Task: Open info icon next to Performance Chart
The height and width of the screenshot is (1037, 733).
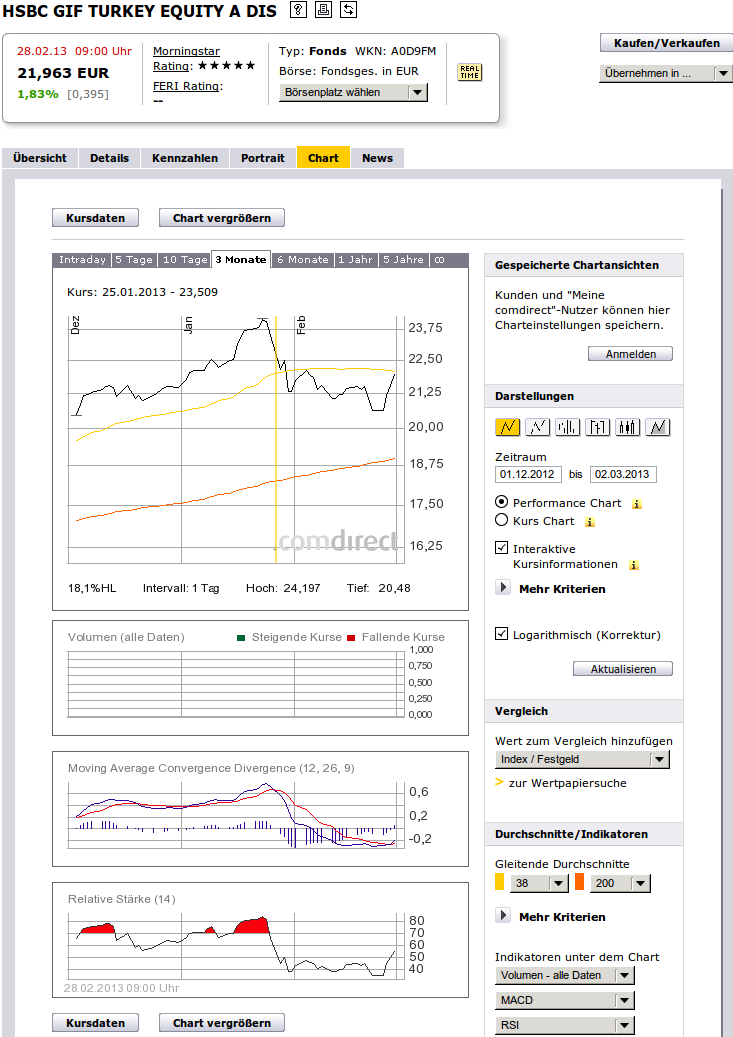Action: point(636,504)
